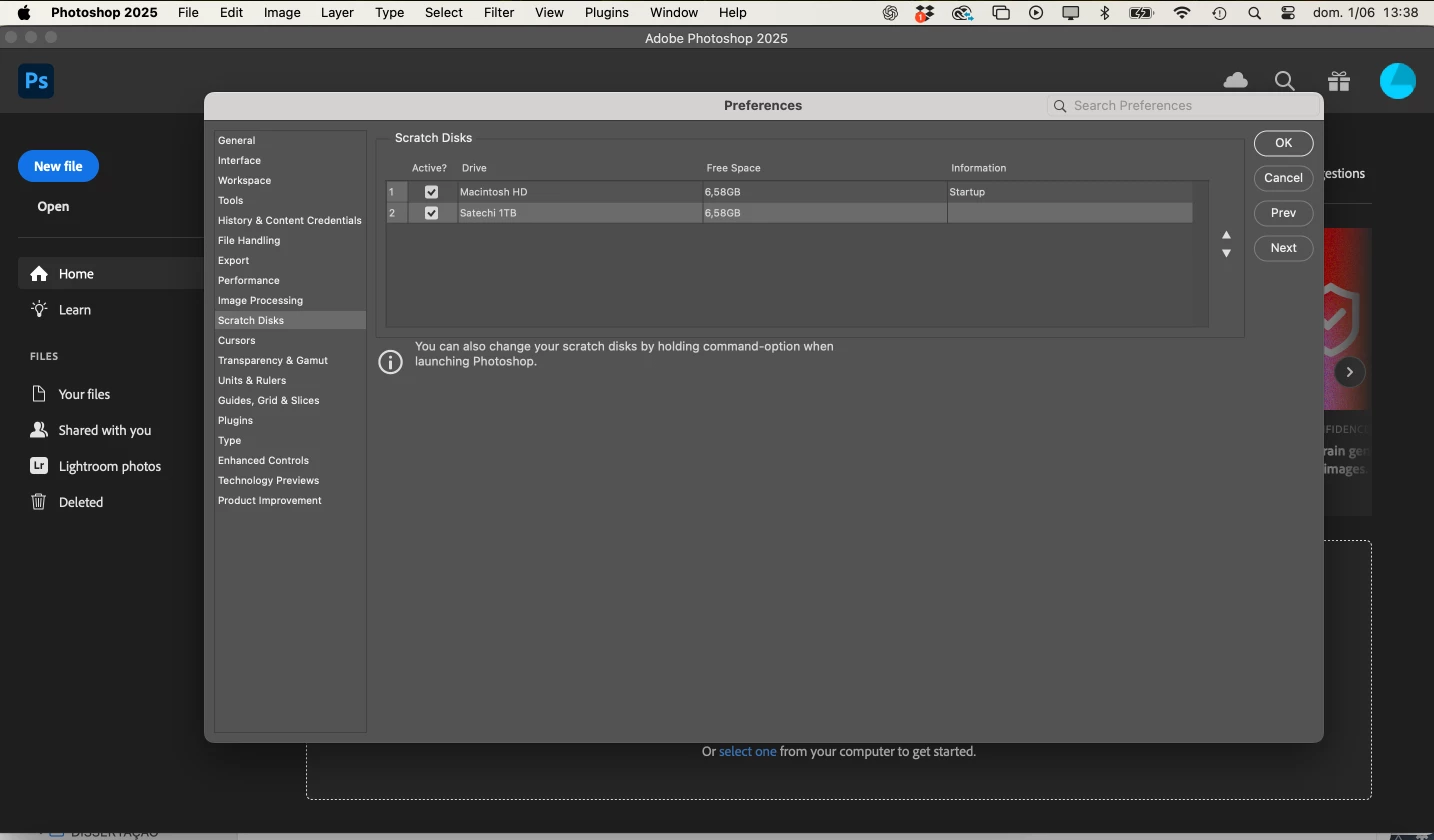Select Units & Rulers category

290,380
